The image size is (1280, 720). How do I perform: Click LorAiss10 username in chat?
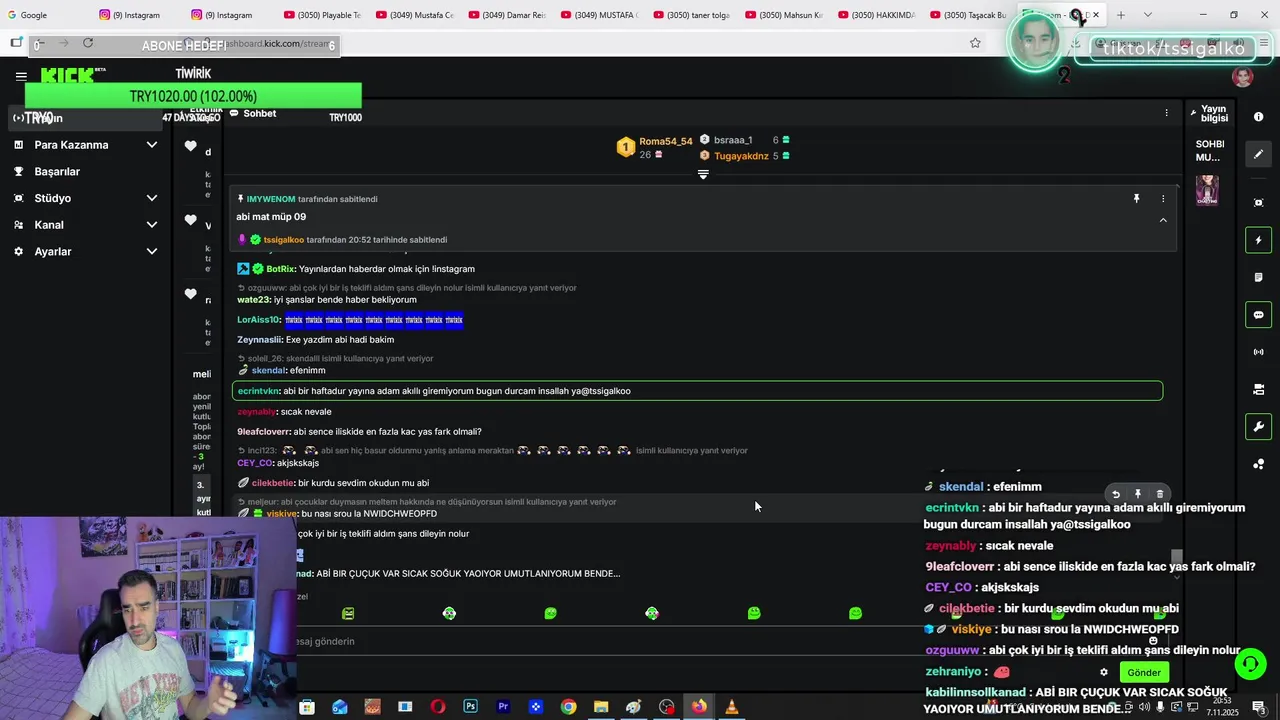(258, 320)
